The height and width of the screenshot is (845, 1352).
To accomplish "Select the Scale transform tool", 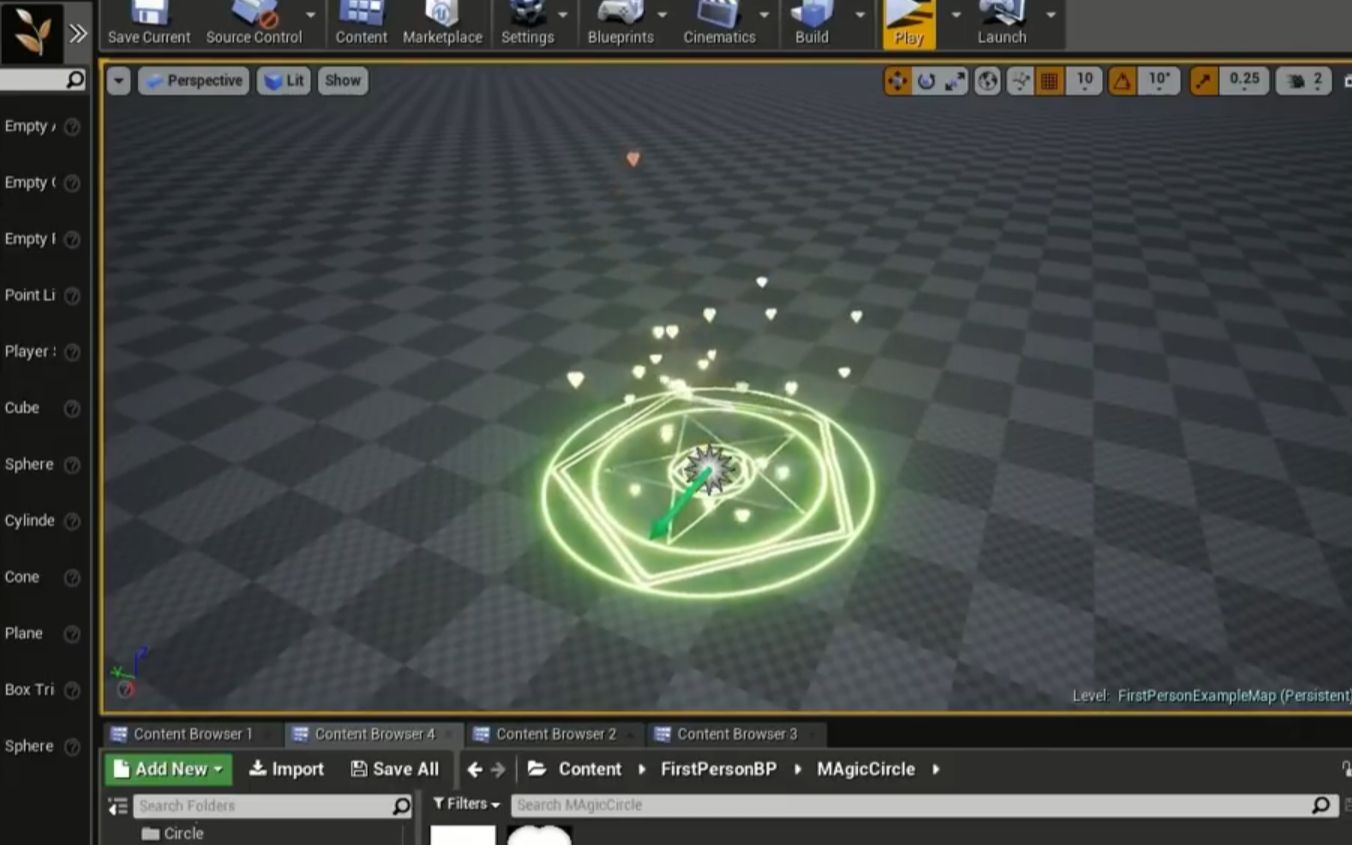I will point(955,80).
